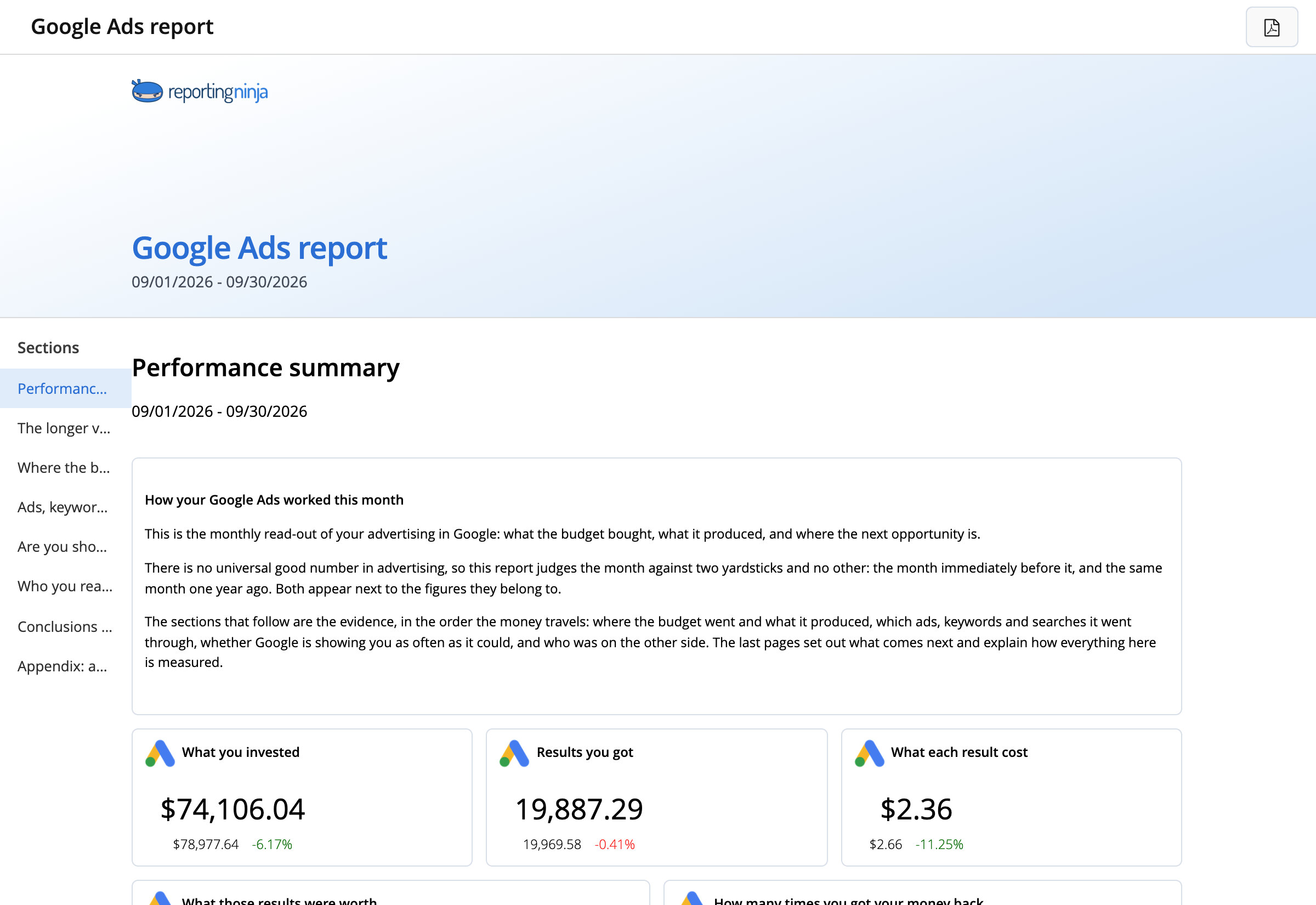Click the date range under Performance summary
The height and width of the screenshot is (905, 1316).
[219, 412]
